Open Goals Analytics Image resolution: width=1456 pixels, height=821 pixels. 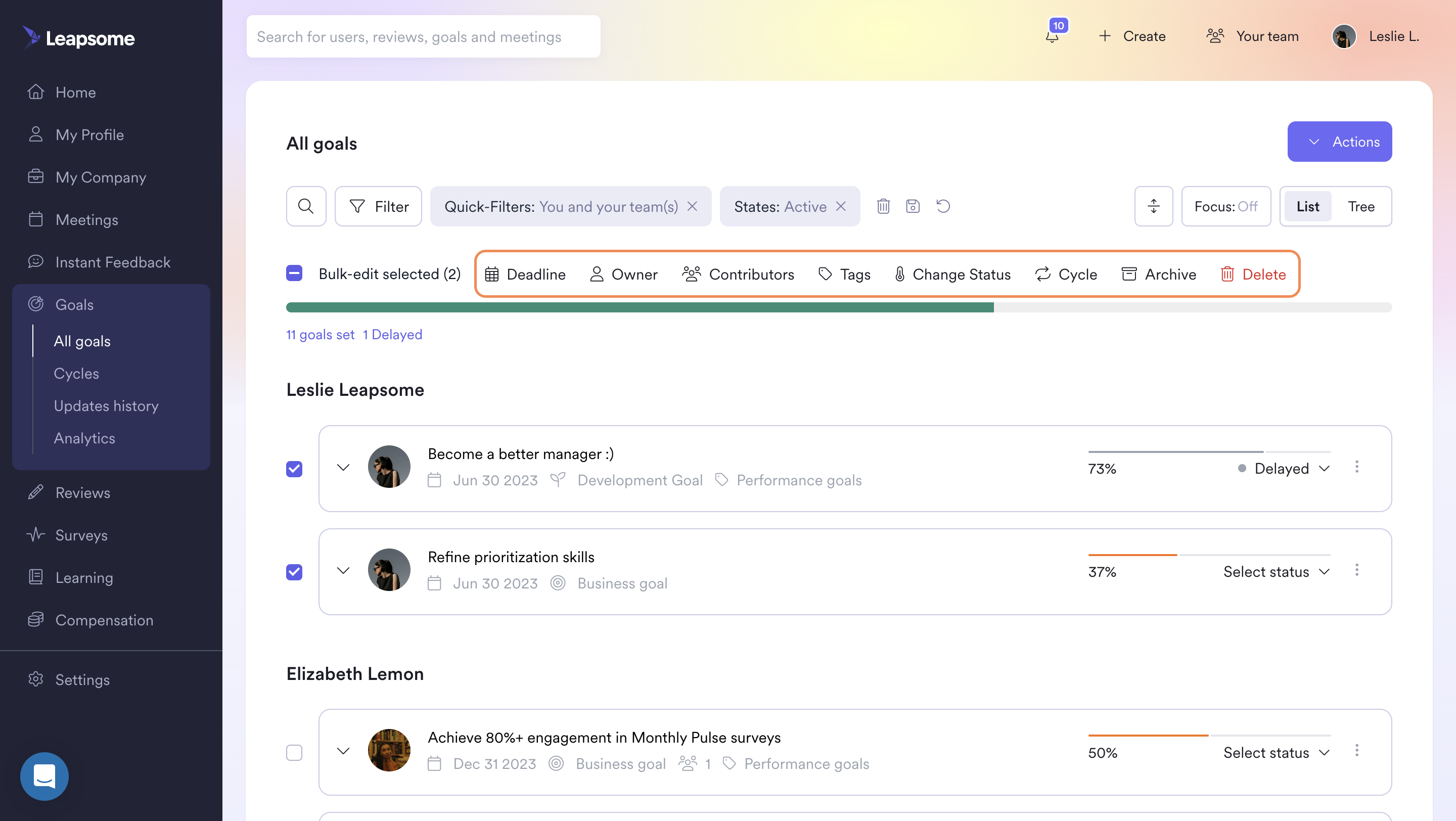point(84,438)
